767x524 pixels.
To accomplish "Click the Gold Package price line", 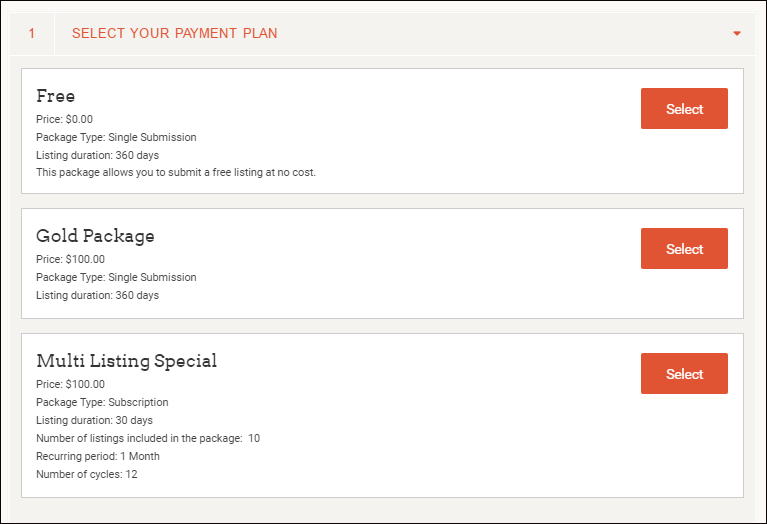I will [70, 259].
